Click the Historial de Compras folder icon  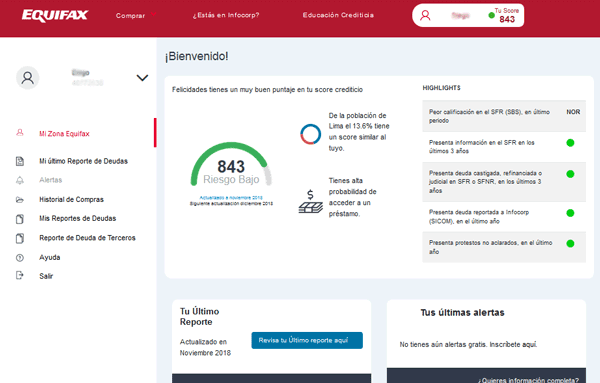point(20,199)
